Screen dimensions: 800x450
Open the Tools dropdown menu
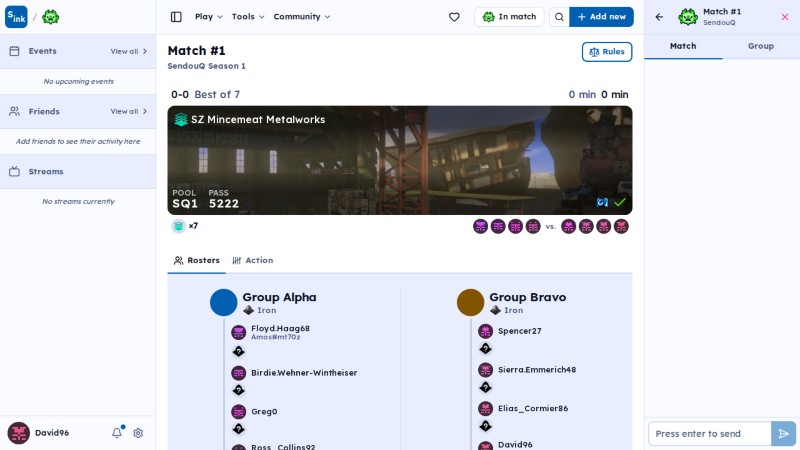248,17
